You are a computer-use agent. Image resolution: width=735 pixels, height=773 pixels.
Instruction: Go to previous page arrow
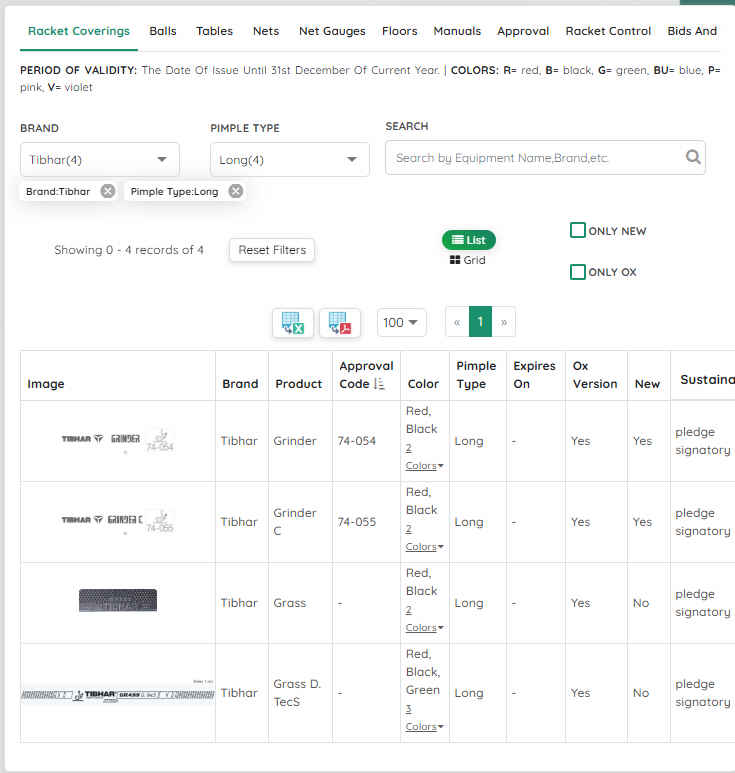pyautogui.click(x=457, y=322)
